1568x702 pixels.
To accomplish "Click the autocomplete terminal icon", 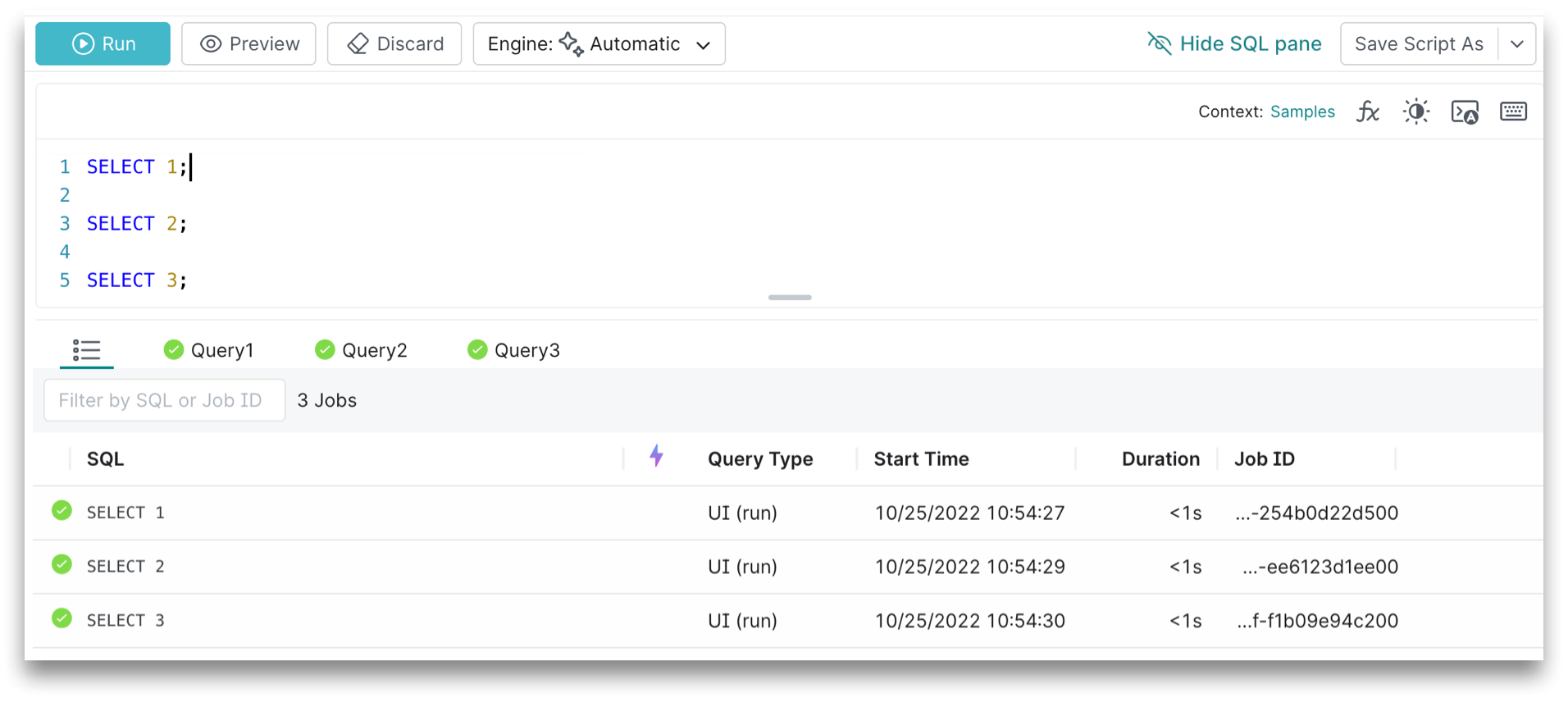I will pos(1465,112).
